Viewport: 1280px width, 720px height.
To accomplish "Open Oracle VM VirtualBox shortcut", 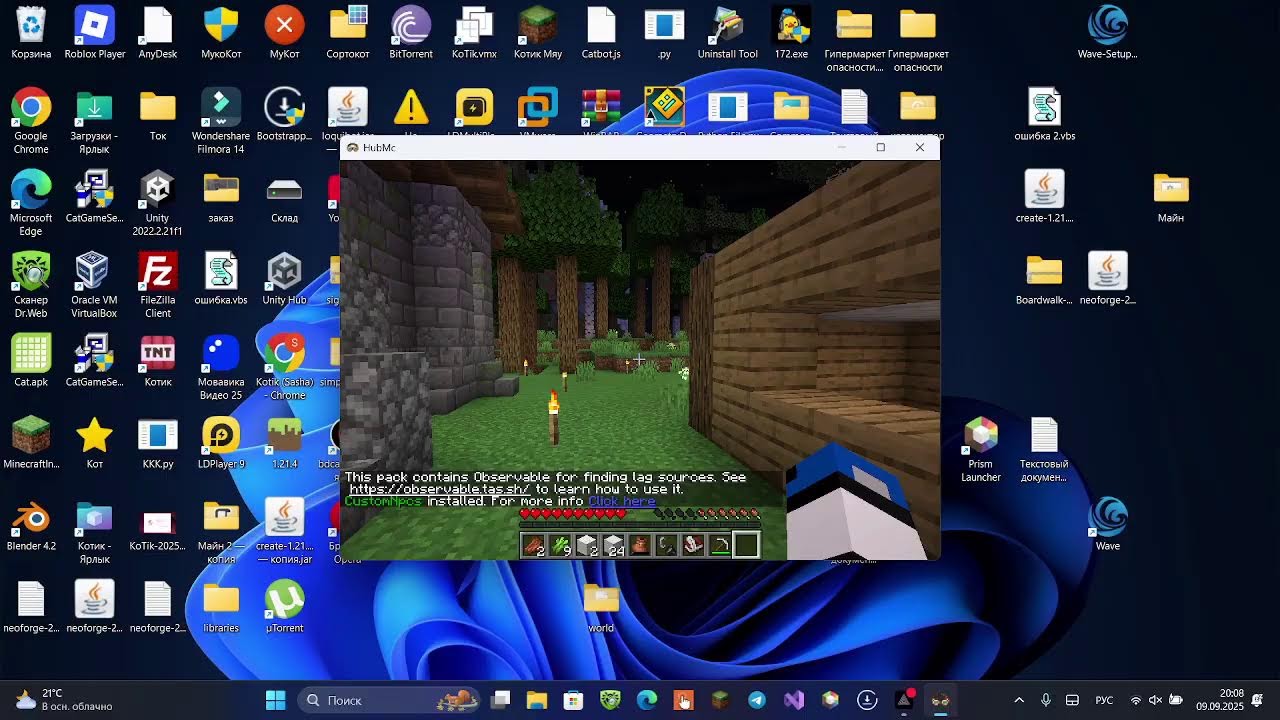I will tap(94, 286).
